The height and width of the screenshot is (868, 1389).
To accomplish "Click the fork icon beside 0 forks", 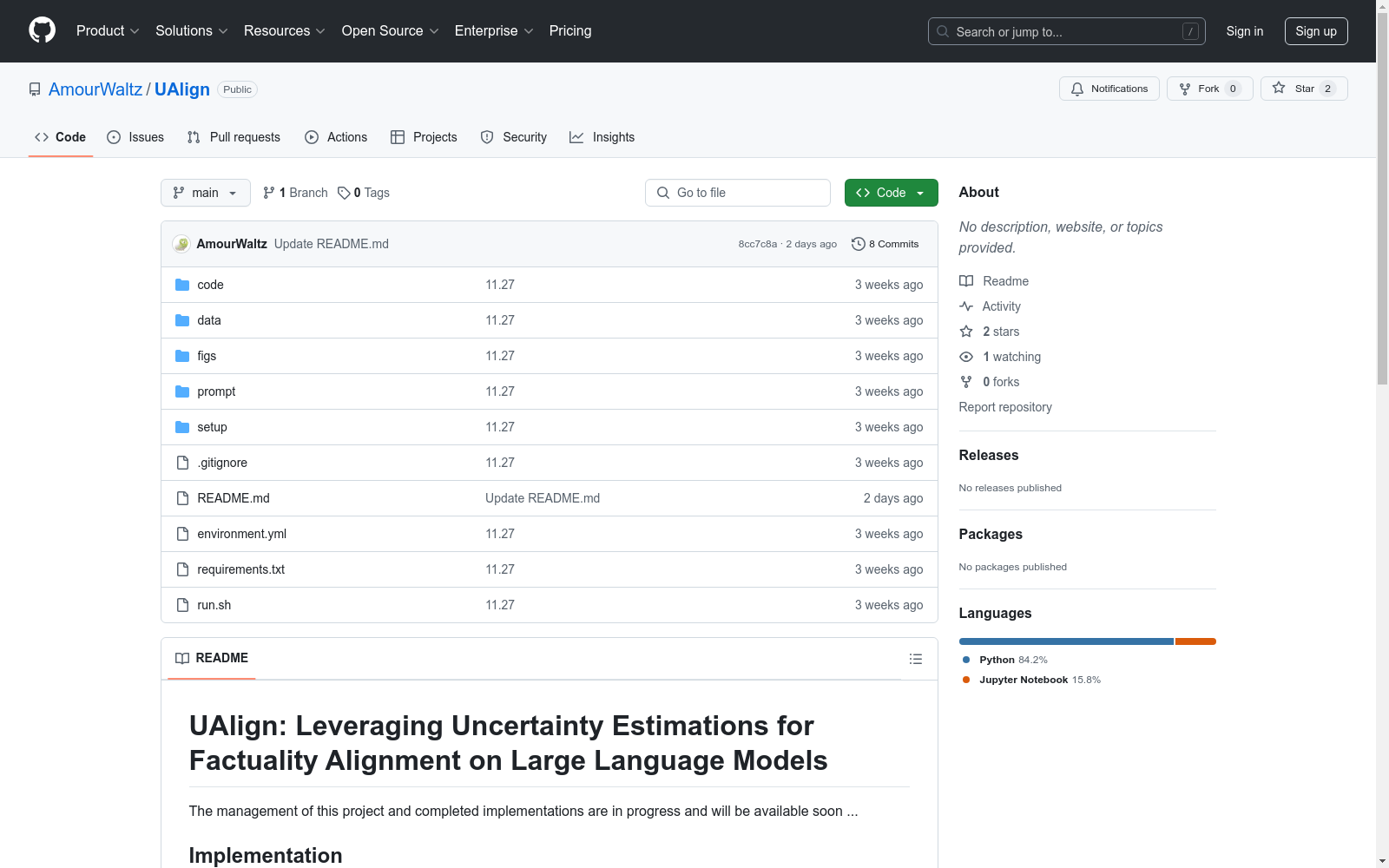I will coord(966,382).
